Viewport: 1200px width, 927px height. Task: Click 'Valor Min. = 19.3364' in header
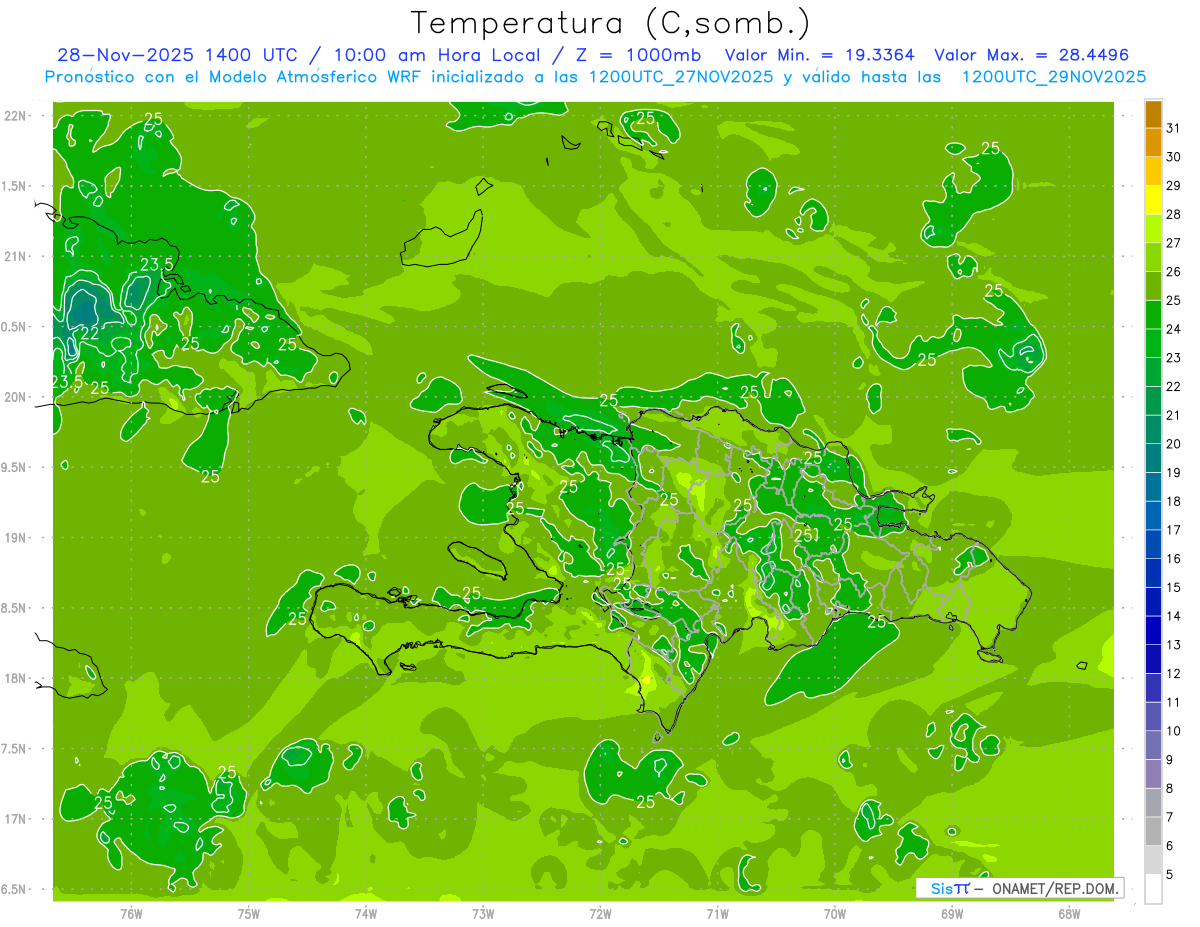820,55
